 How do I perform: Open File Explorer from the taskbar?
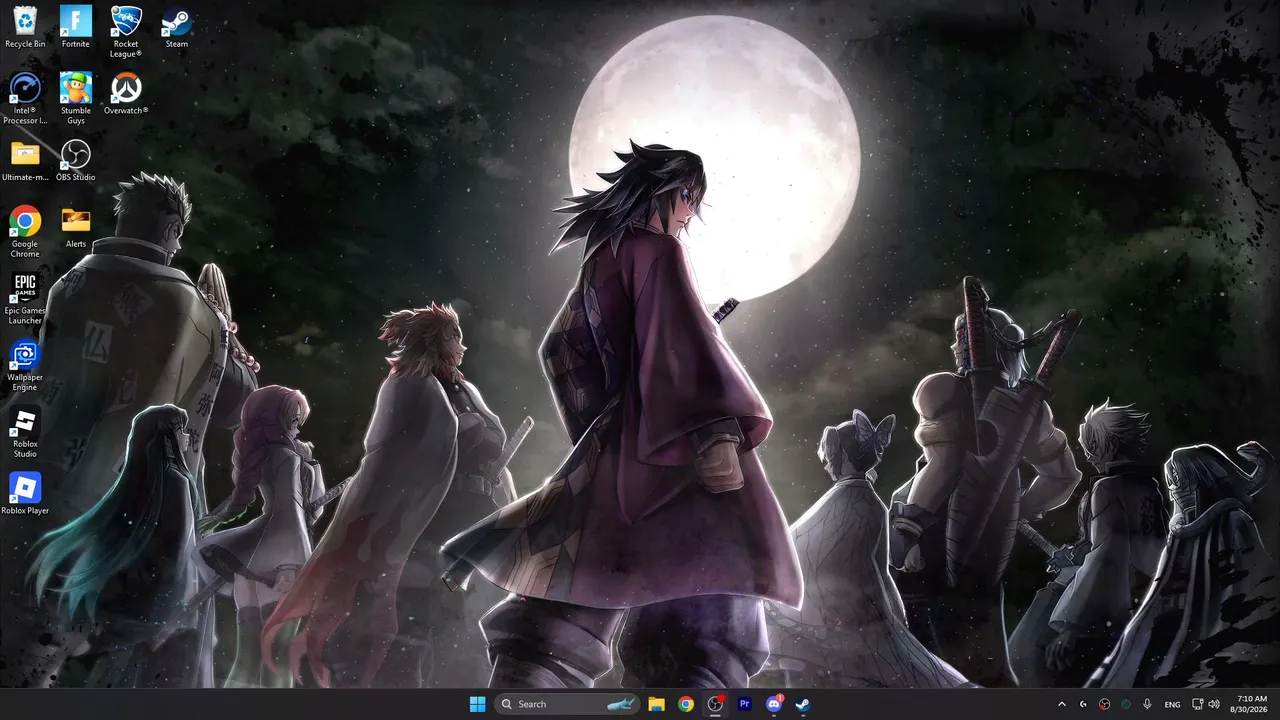click(x=656, y=704)
